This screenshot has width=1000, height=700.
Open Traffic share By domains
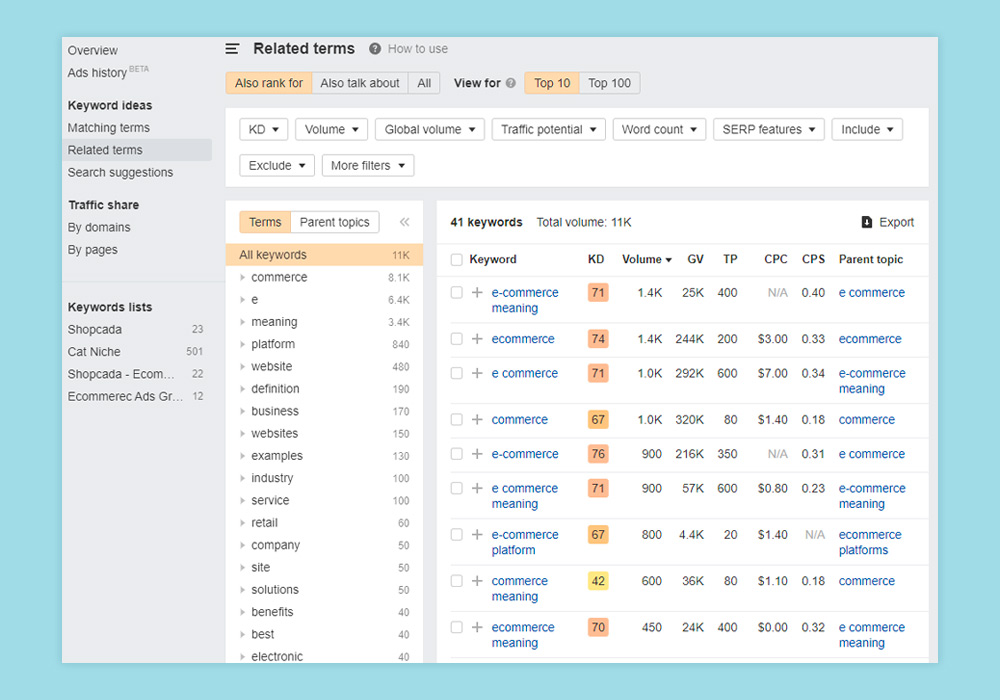tap(99, 228)
